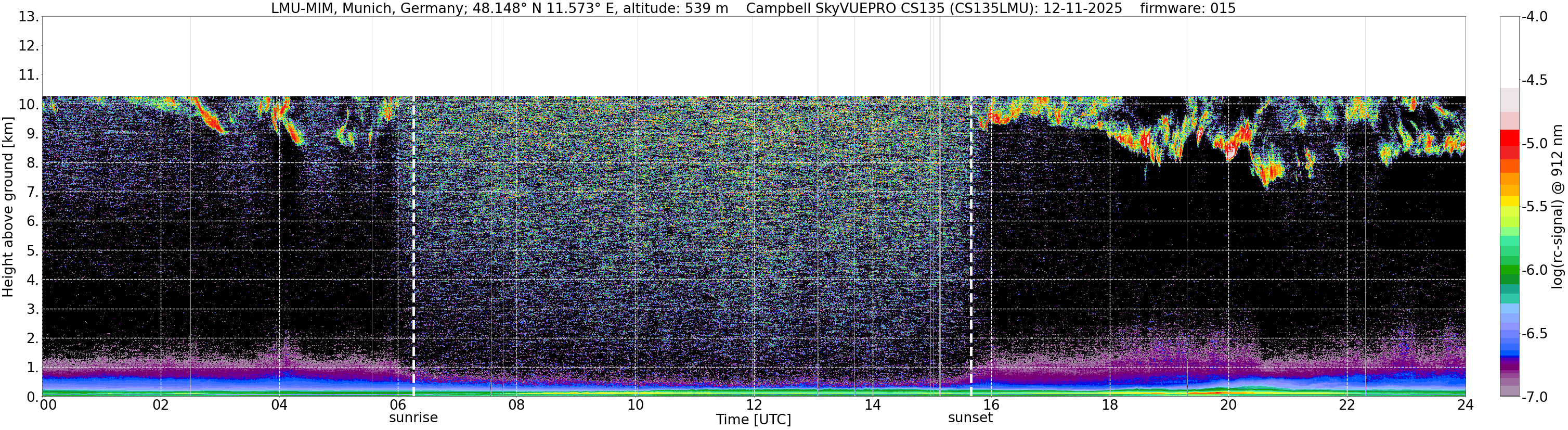Screen dimensions: 1568x430
Task: Click the bright green colorbar band near -6.0
Action: (x=1509, y=270)
